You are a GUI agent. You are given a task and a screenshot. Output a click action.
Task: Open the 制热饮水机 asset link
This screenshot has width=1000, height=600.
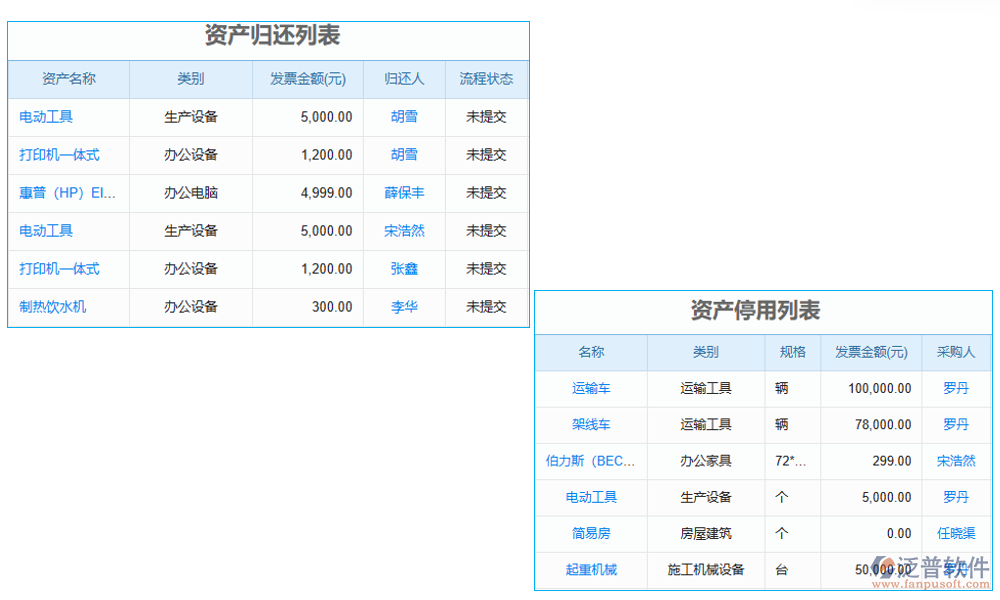tap(52, 307)
